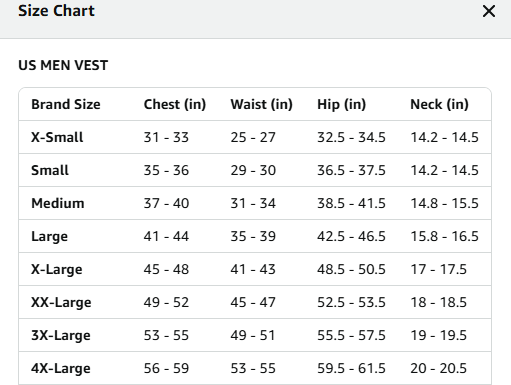The width and height of the screenshot is (511, 385).
Task: Click XX-Large neck value 18 - 18.5
Action: (438, 302)
